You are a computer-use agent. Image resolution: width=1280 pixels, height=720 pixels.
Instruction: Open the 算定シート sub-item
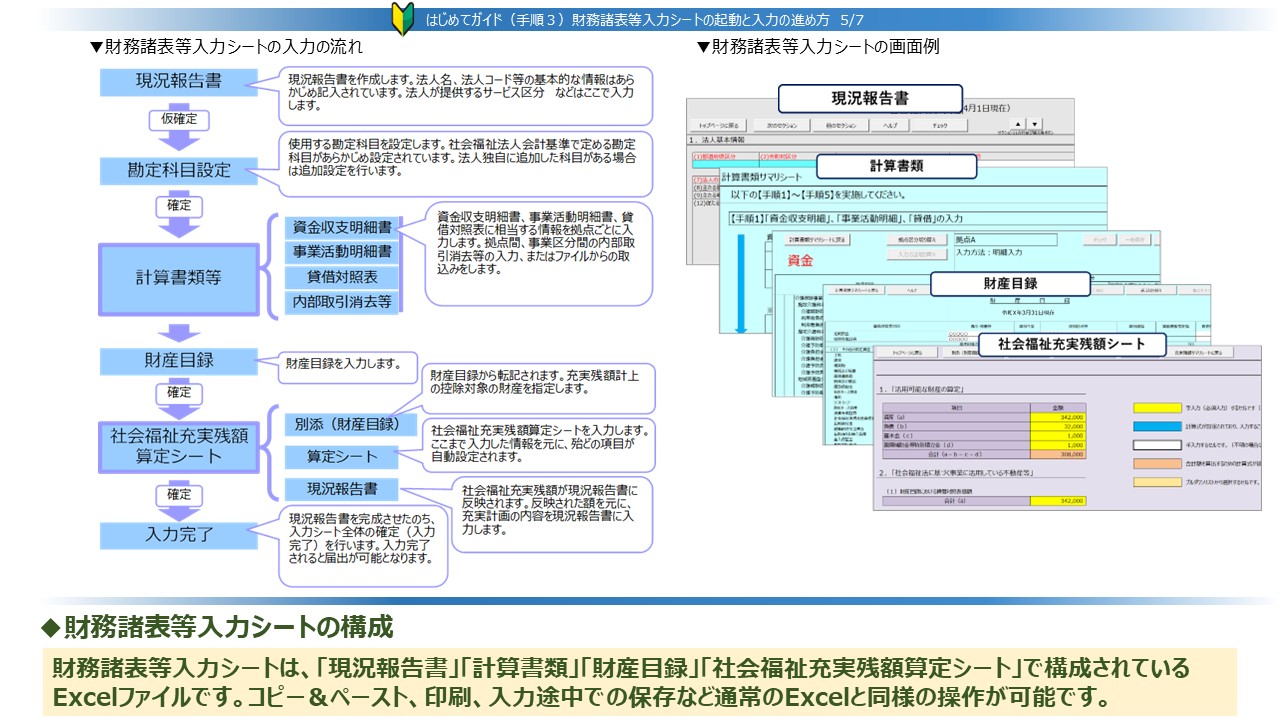342,457
